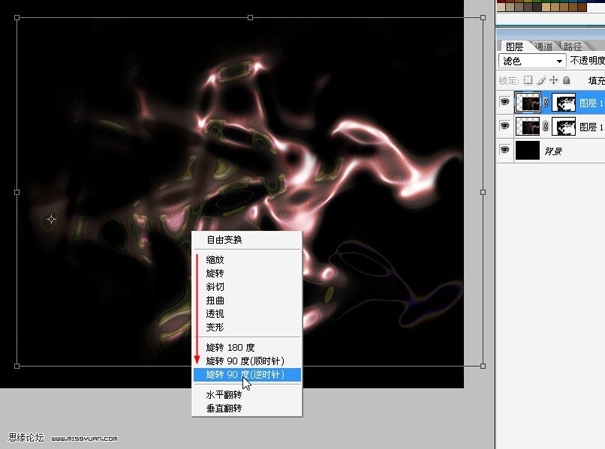The height and width of the screenshot is (449, 605).
Task: Click the bottom-right transform handle
Action: tap(483, 366)
